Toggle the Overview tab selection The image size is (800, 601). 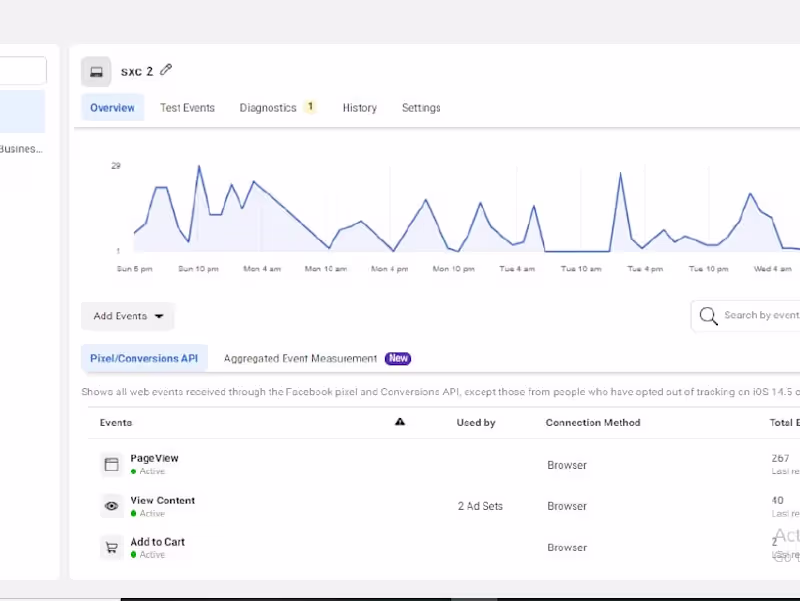[112, 107]
